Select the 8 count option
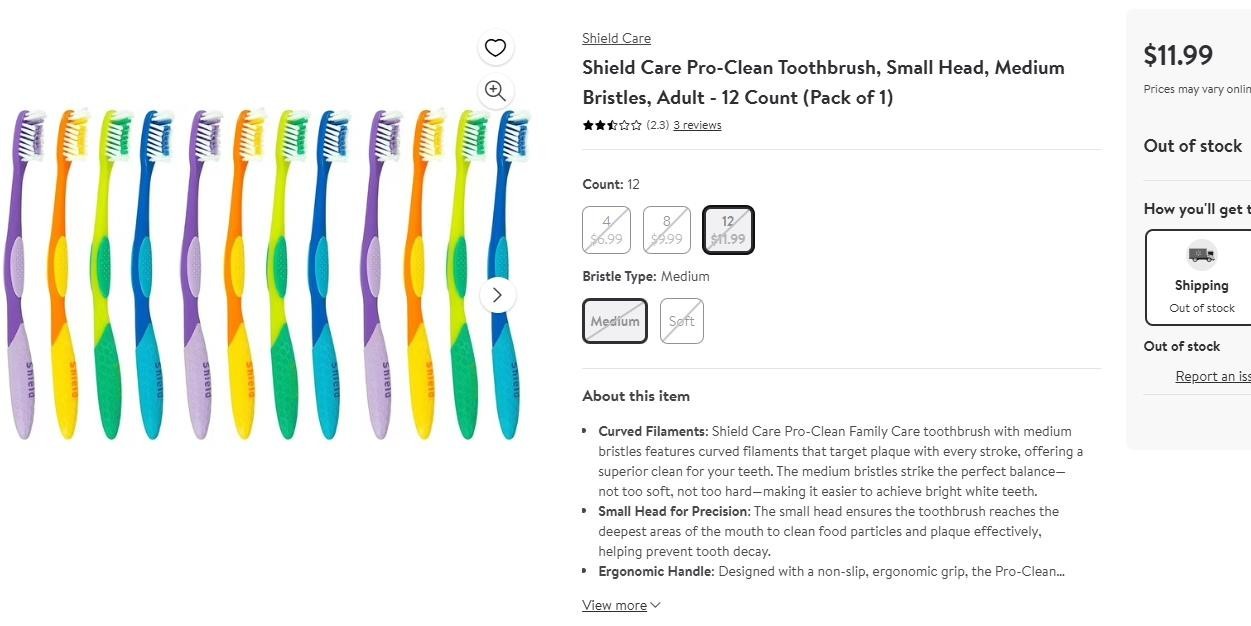The width and height of the screenshot is (1251, 626). click(x=667, y=230)
